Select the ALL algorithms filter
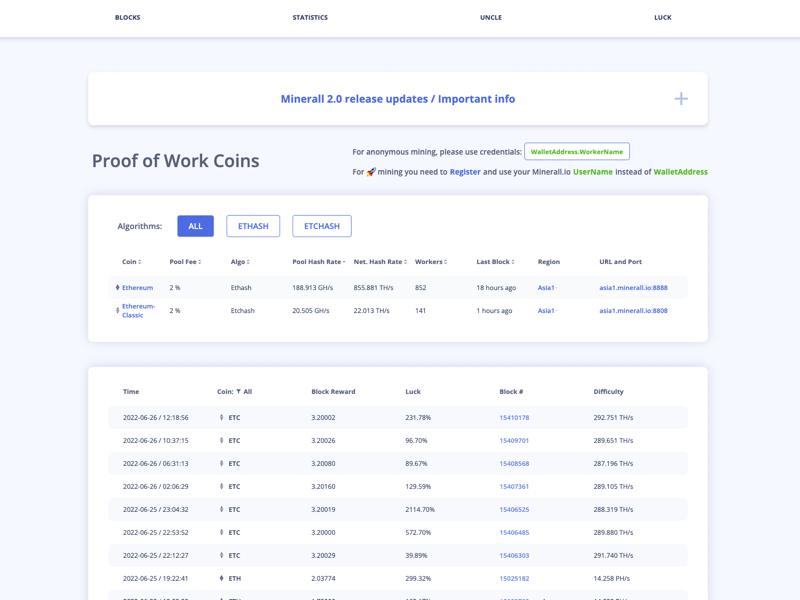 coord(195,226)
